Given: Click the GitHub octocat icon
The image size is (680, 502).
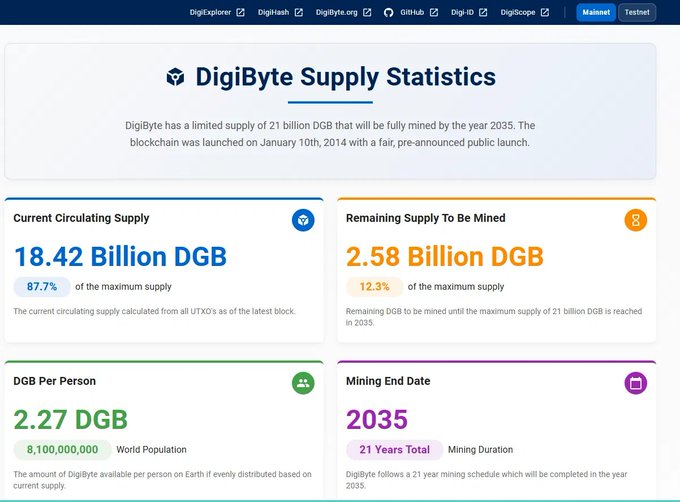Looking at the screenshot, I should (x=389, y=13).
